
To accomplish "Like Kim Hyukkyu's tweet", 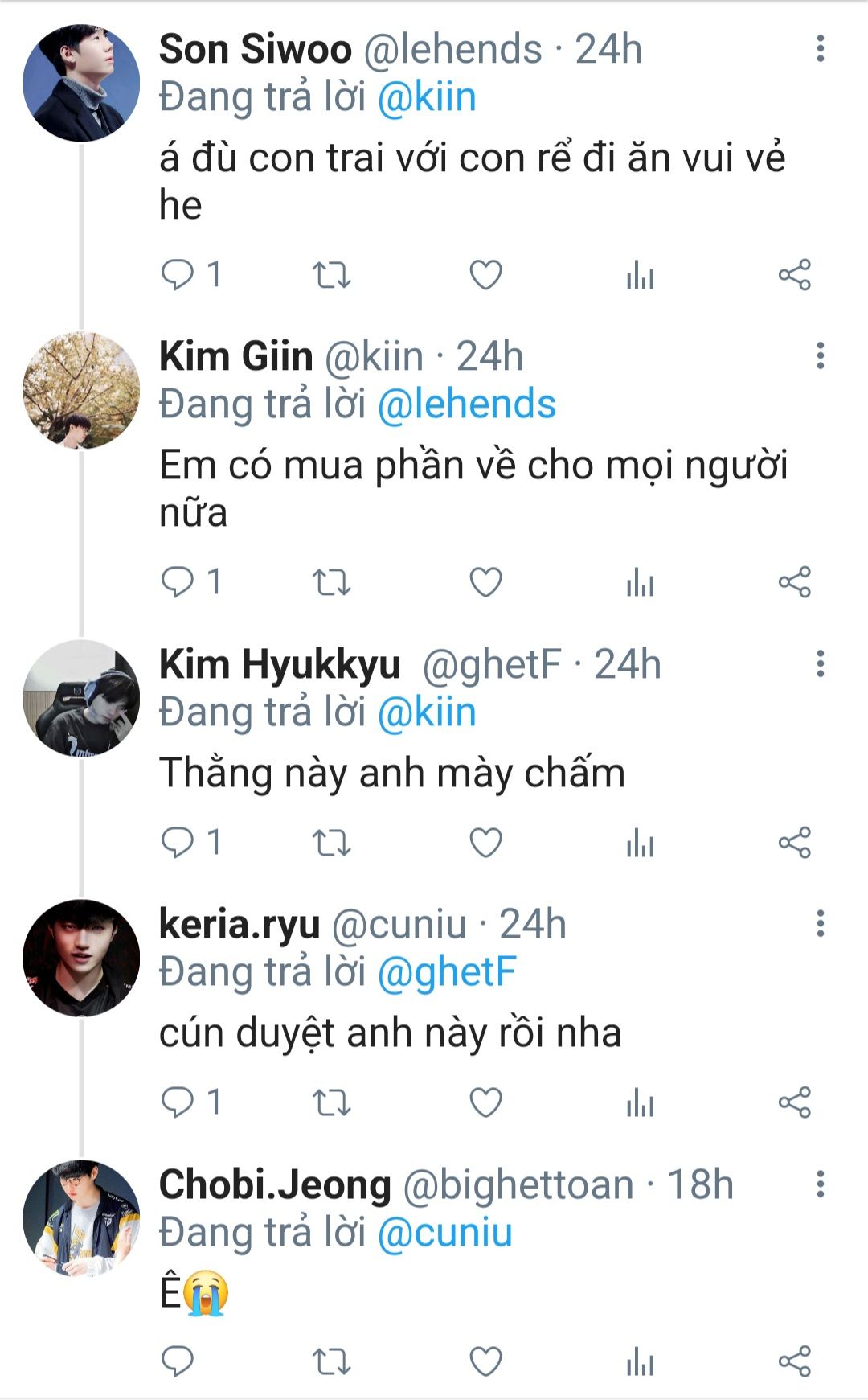I will tap(485, 843).
